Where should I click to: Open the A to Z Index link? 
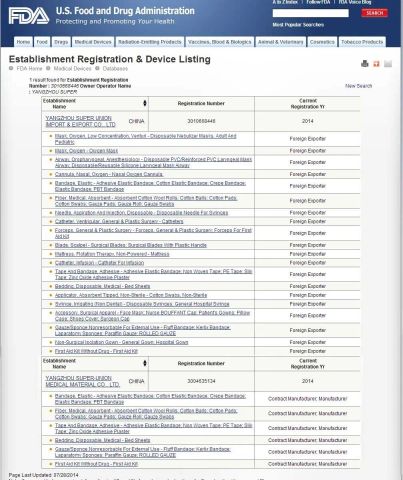tap(285, 2)
